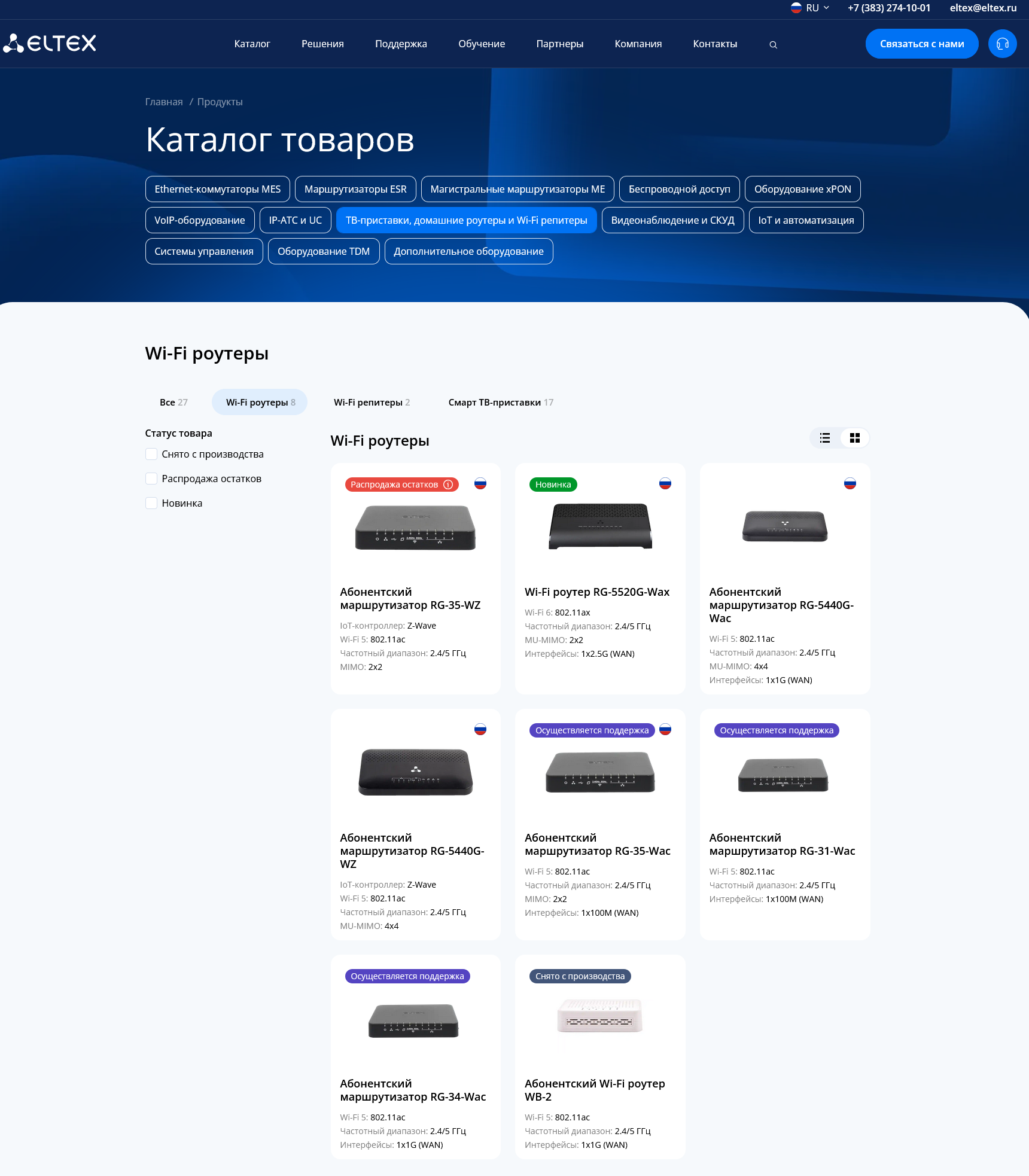Click info icon on Распродажа остатков badge

448,485
